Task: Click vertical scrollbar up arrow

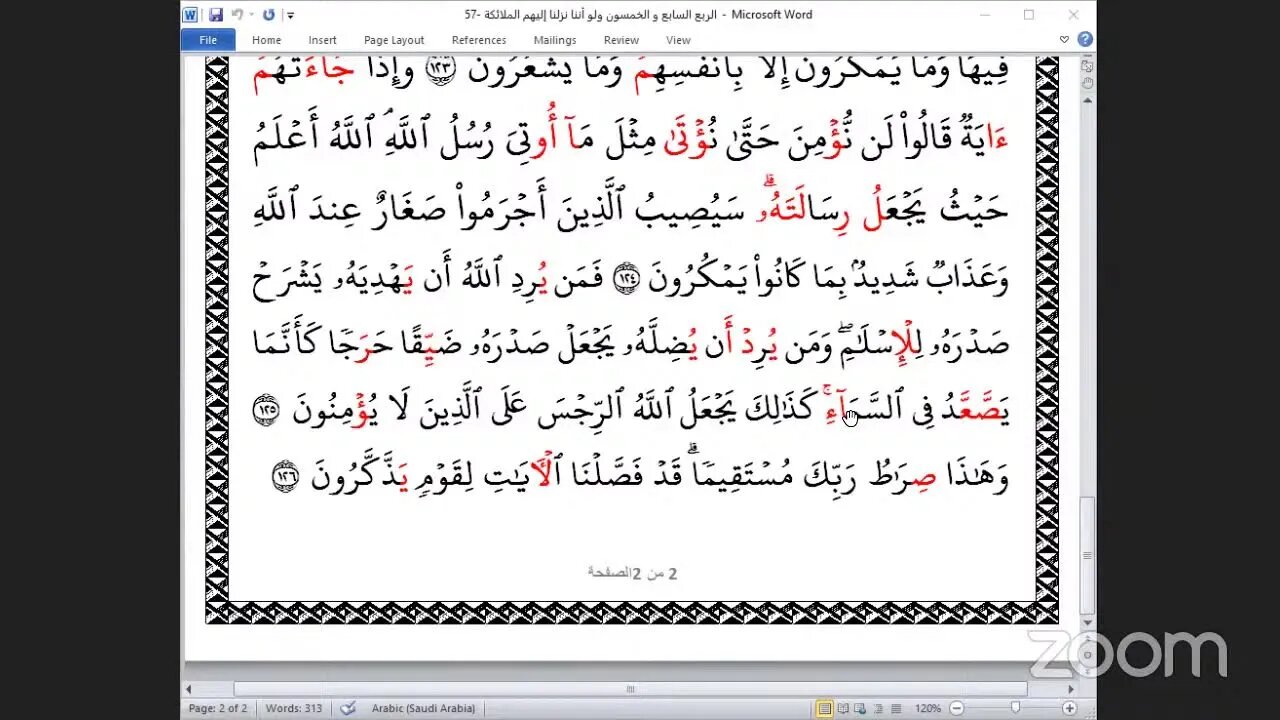Action: (x=1087, y=98)
